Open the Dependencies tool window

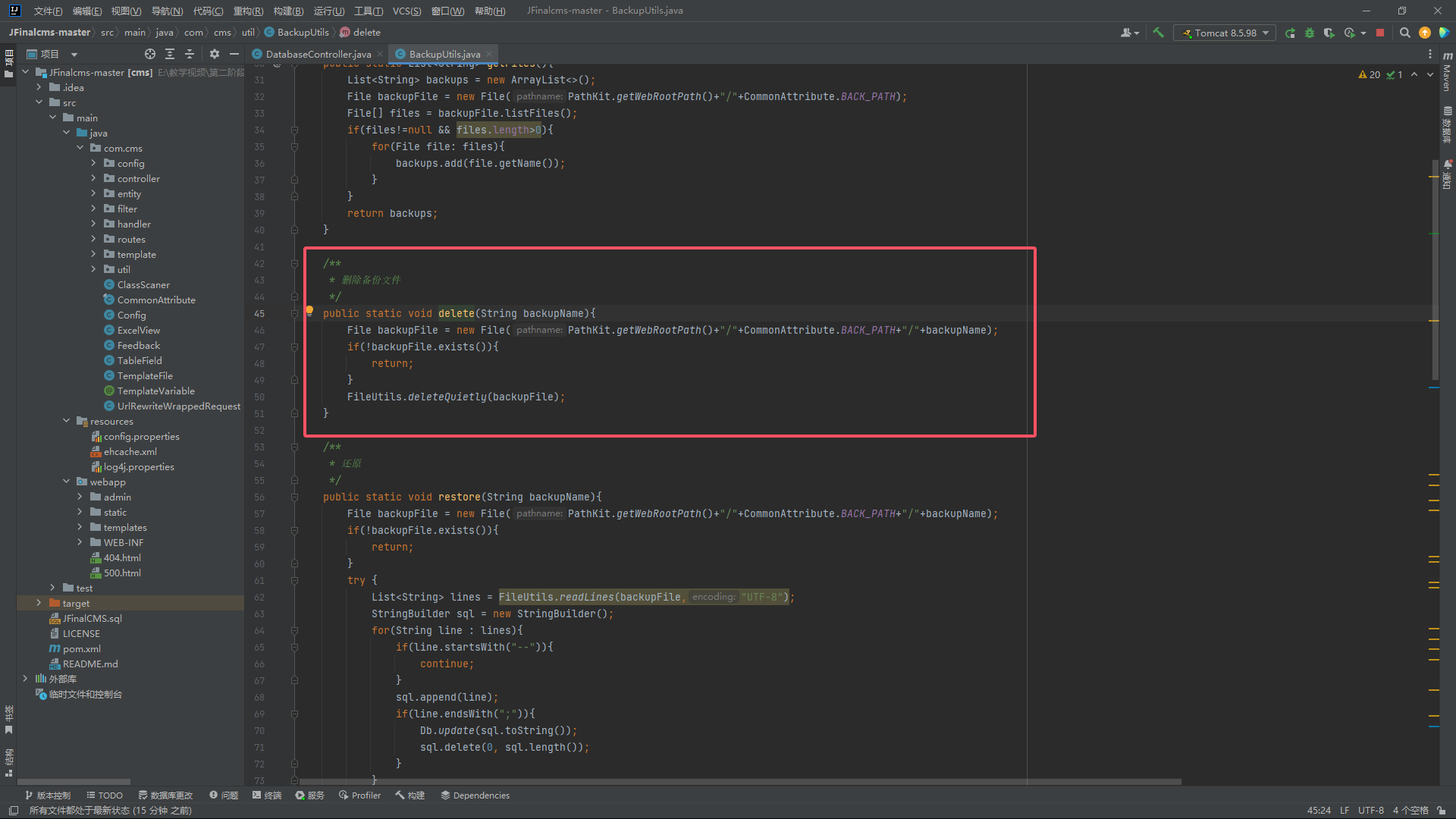click(x=475, y=795)
